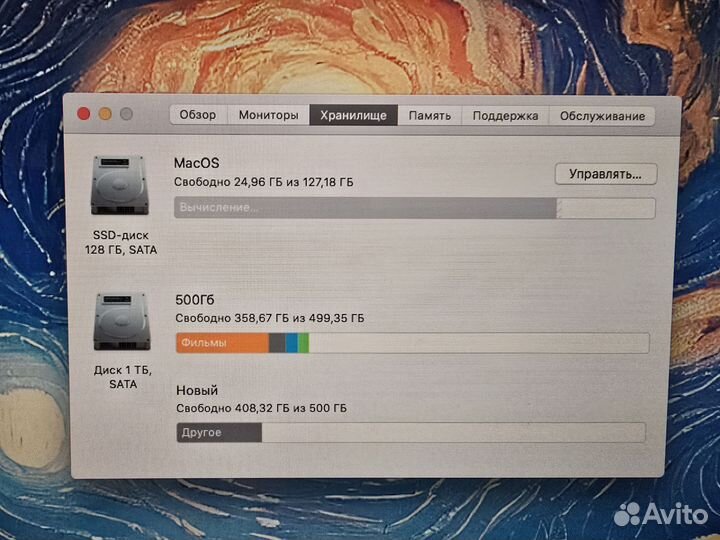Viewport: 720px width, 540px height.
Task: Click the SSD-диск drive icon
Action: (x=120, y=186)
